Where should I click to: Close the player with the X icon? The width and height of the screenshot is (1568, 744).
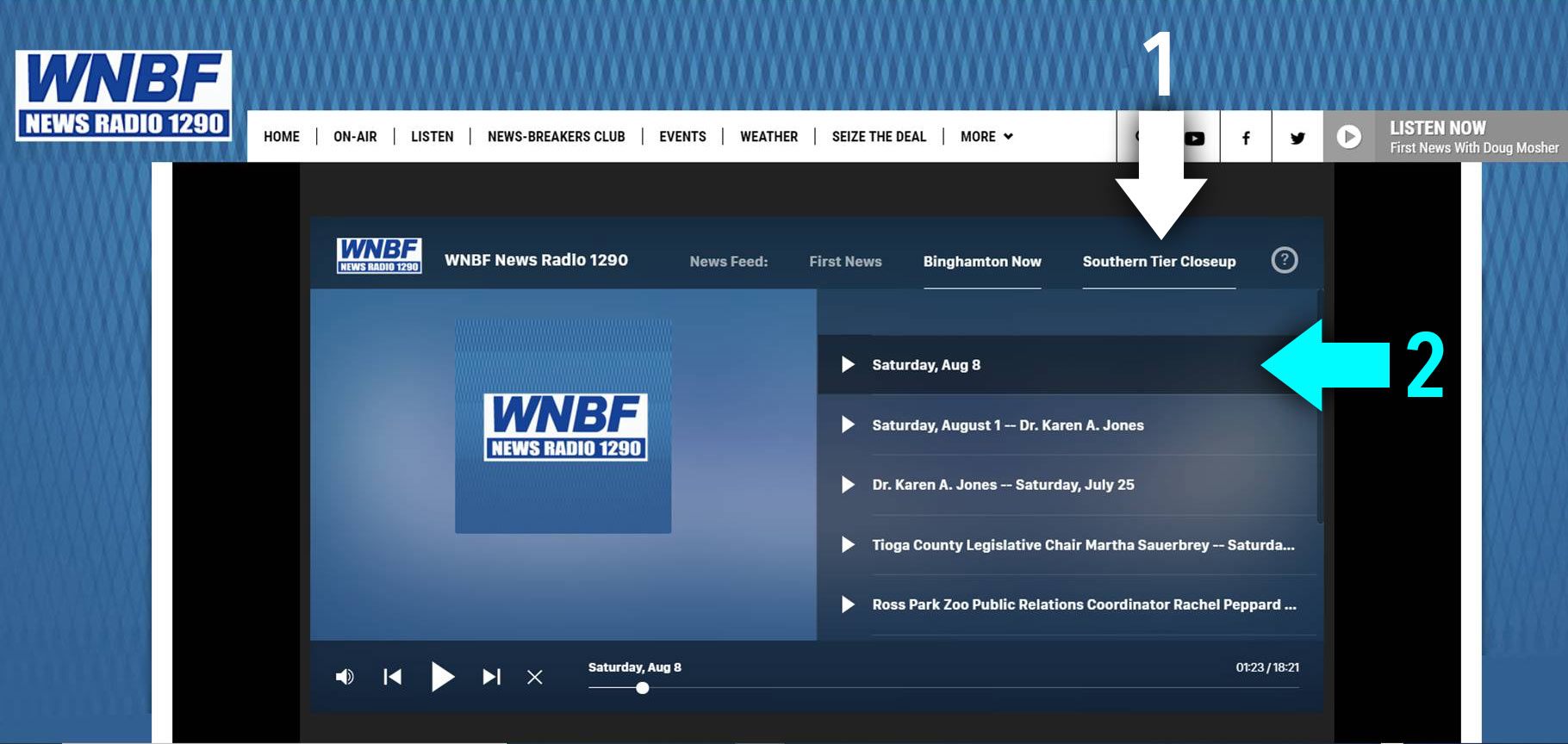coord(535,678)
